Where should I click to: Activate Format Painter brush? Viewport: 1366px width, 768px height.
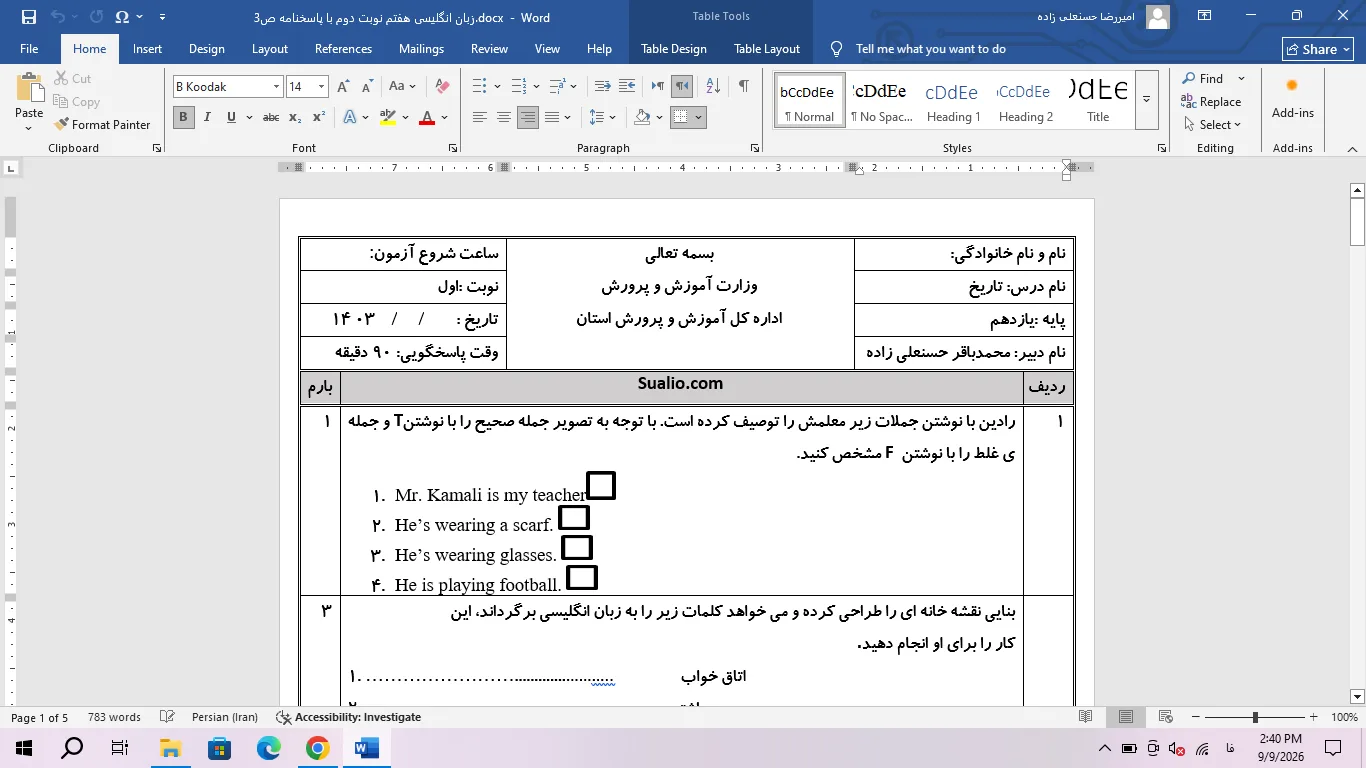[x=103, y=125]
